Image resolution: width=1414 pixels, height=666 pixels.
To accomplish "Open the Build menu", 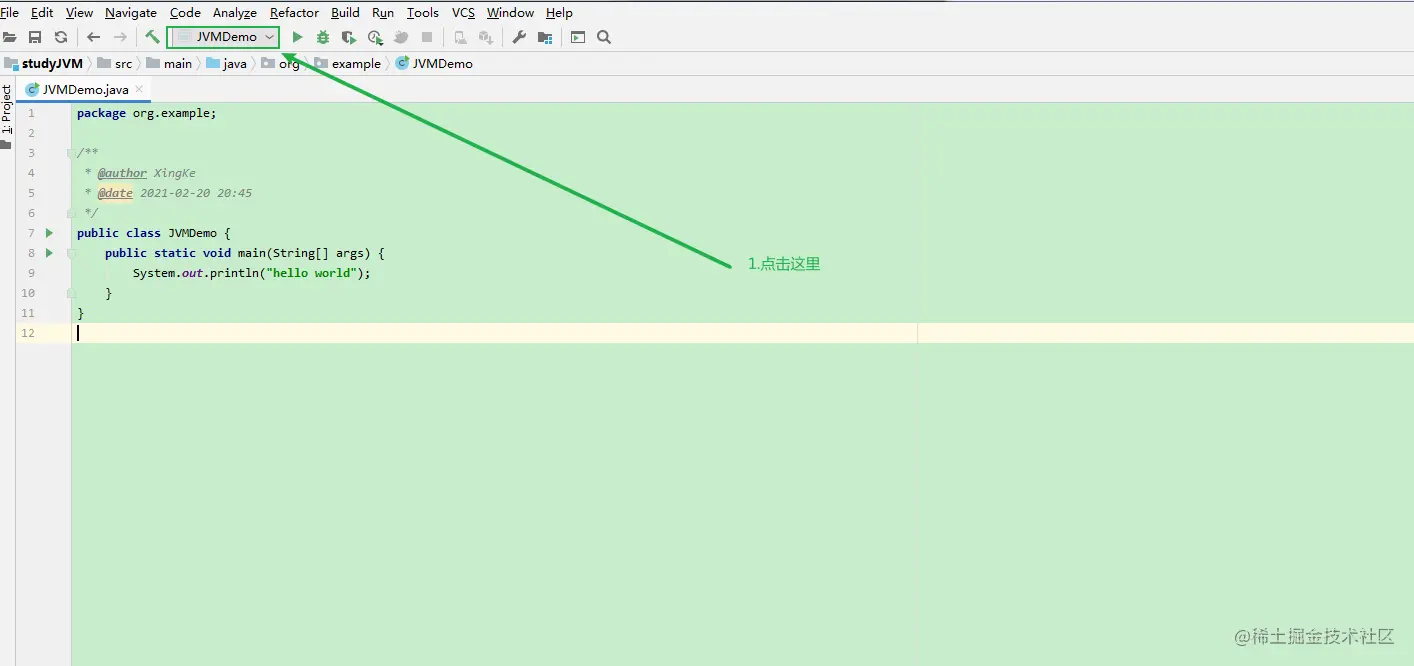I will pyautogui.click(x=345, y=13).
